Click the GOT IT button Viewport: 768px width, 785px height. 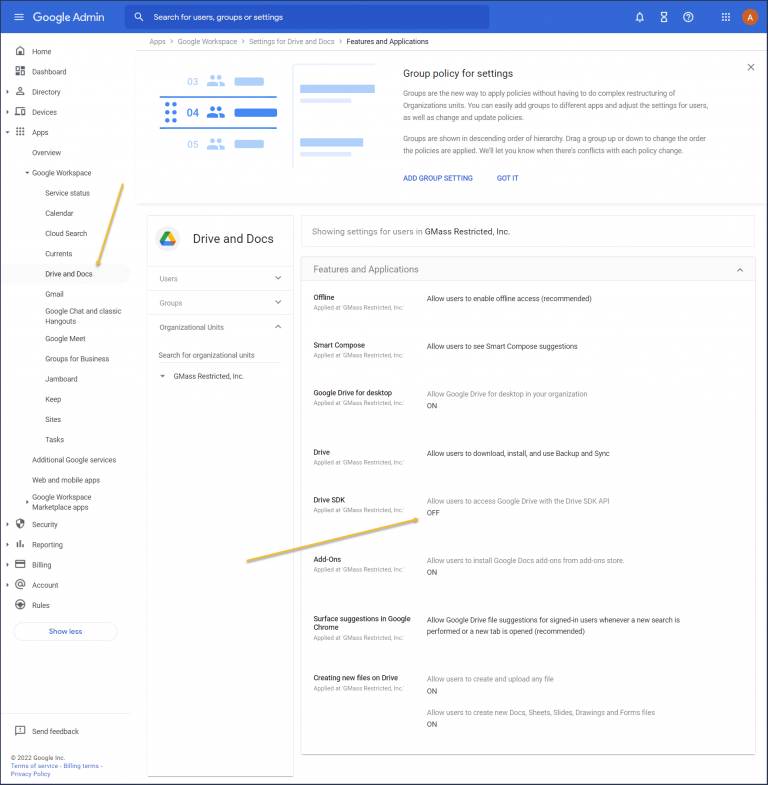(507, 178)
